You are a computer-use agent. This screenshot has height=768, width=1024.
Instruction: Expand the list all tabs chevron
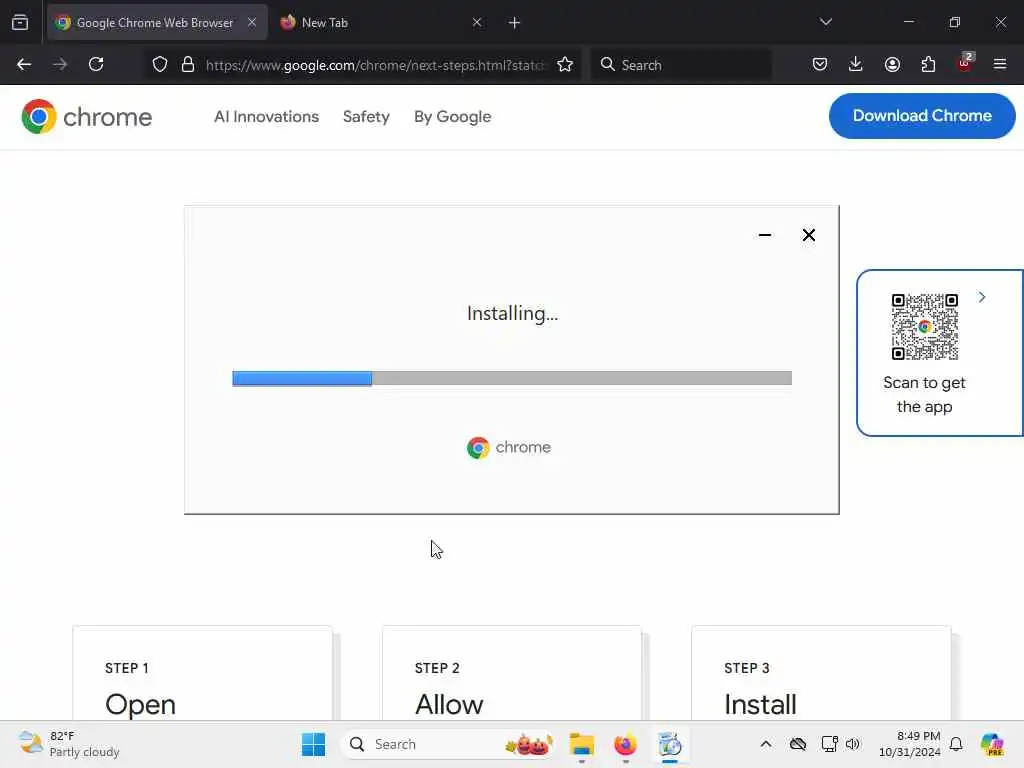coord(825,22)
